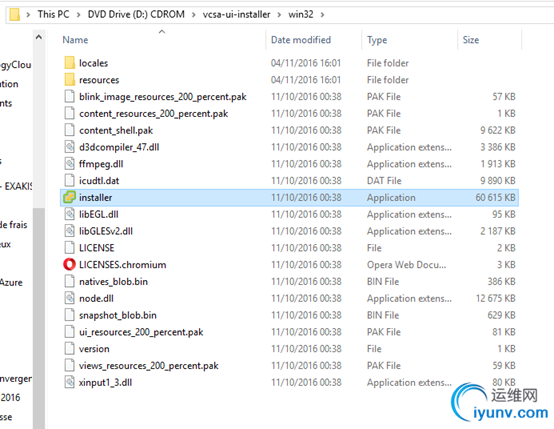Image resolution: width=554 pixels, height=429 pixels.
Task: Select the version file name
Action: tap(94, 349)
